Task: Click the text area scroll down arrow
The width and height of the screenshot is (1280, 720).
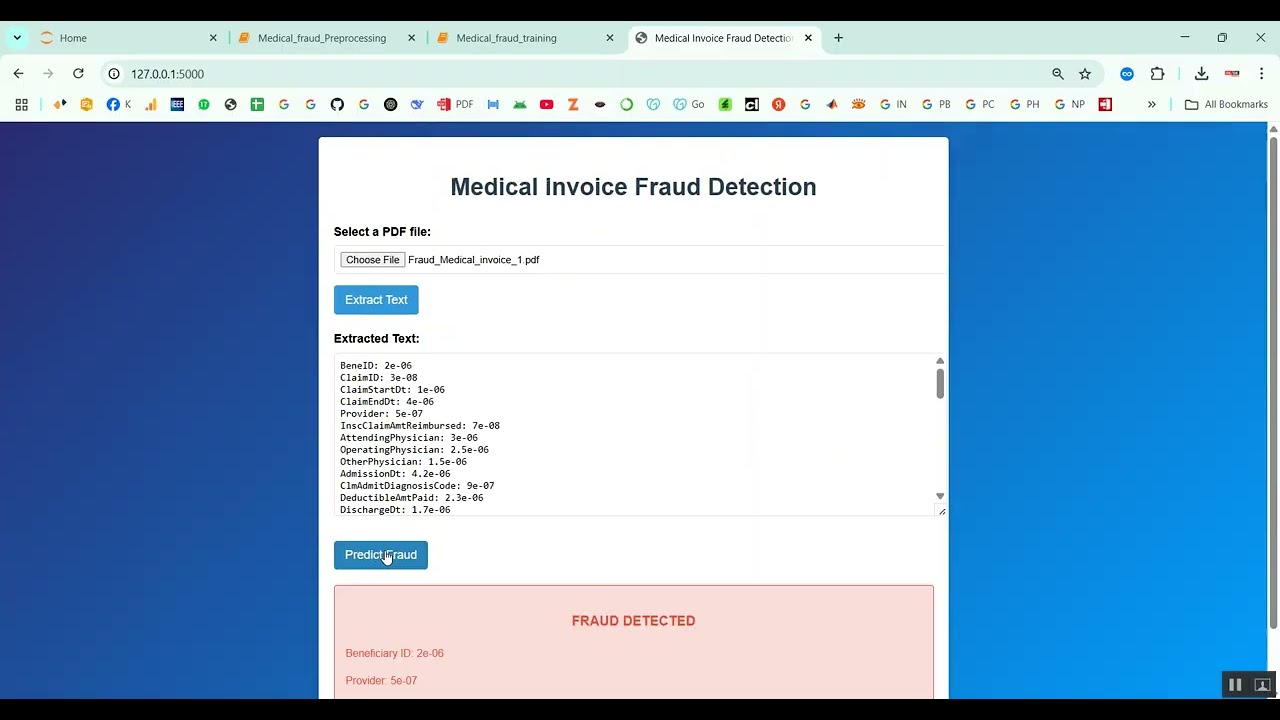Action: pos(940,496)
